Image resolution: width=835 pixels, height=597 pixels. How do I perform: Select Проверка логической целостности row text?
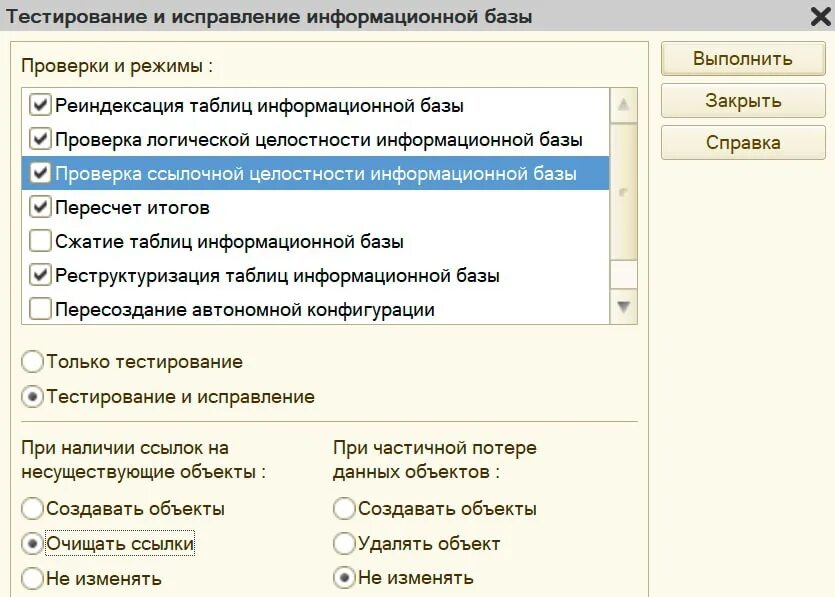tap(319, 140)
